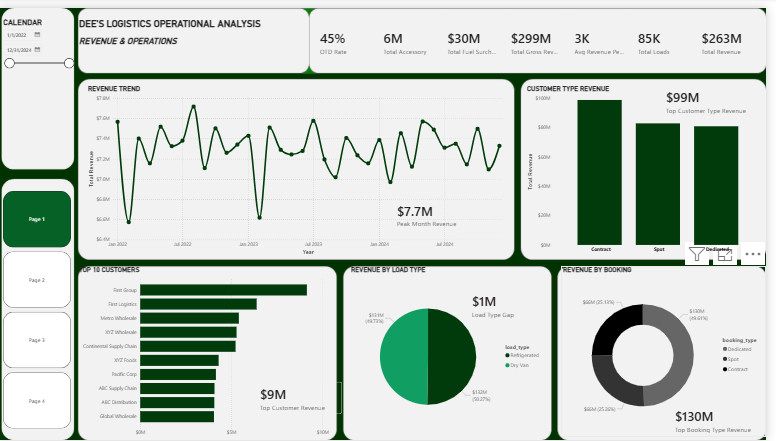This screenshot has width=776, height=441.
Task: Click the Revenue By Booking title
Action: tap(597, 270)
